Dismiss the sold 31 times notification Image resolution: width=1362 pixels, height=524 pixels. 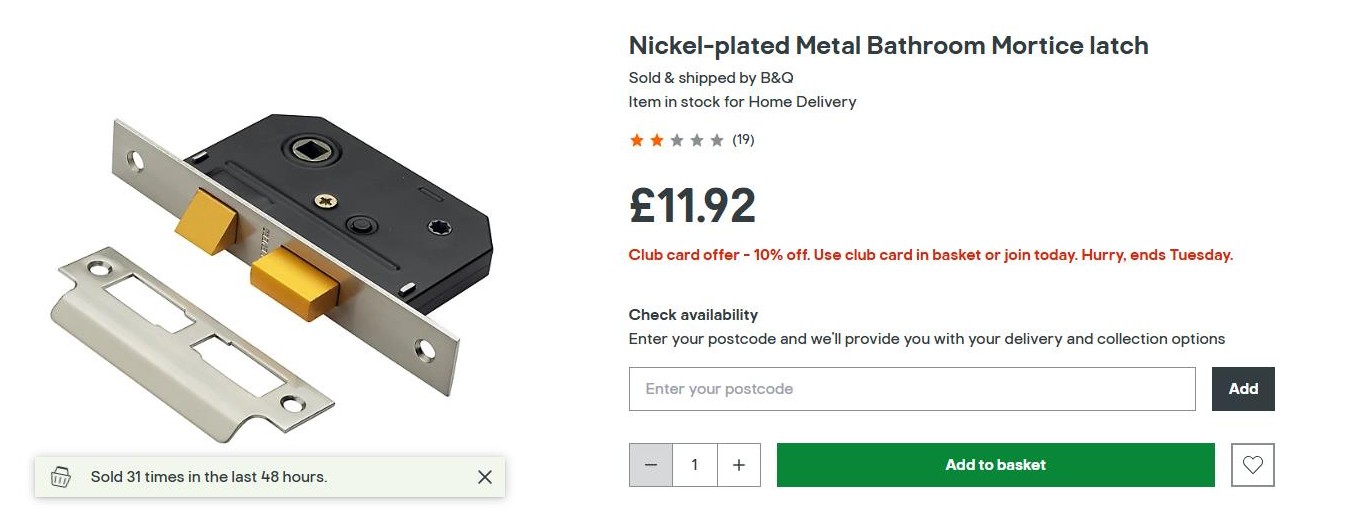485,477
